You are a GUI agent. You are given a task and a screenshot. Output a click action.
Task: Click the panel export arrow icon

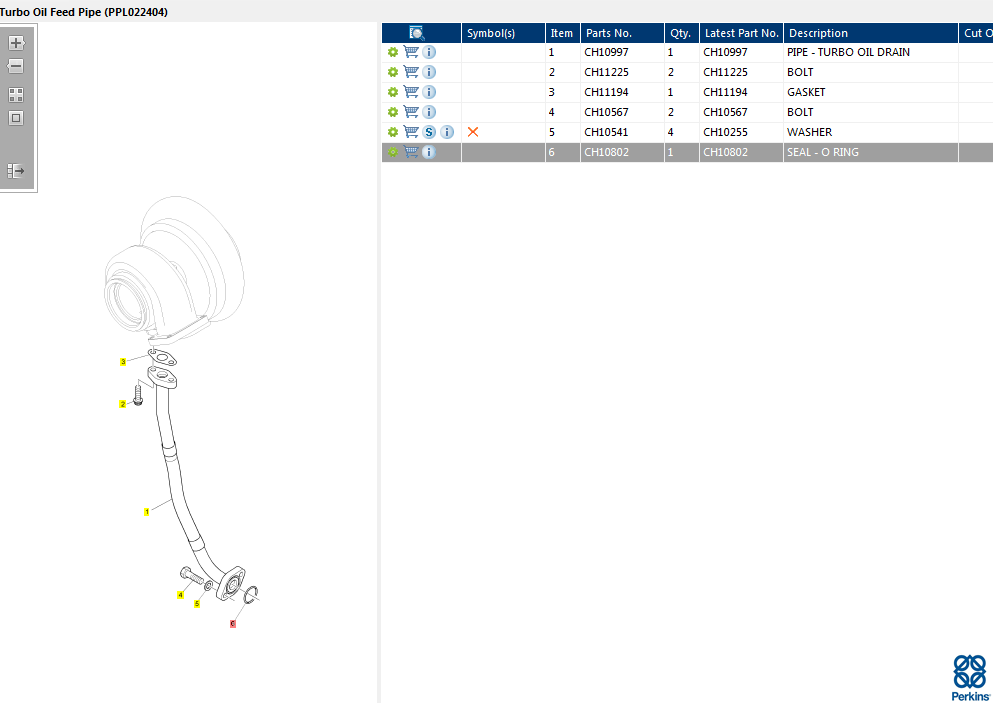click(x=16, y=171)
